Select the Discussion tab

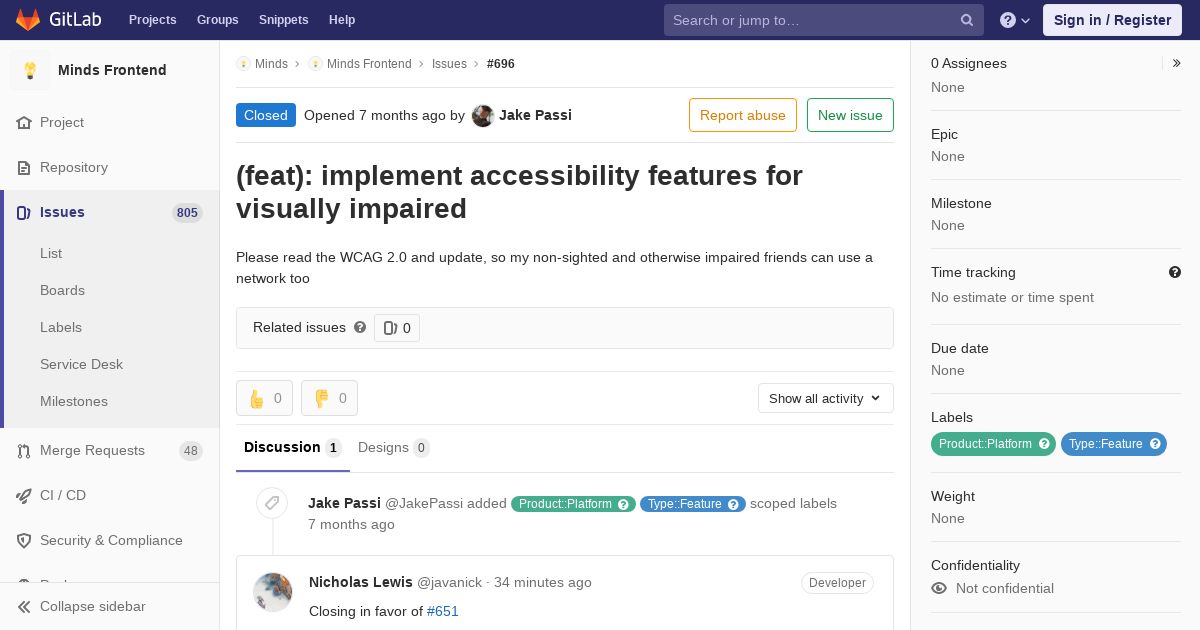pos(293,447)
